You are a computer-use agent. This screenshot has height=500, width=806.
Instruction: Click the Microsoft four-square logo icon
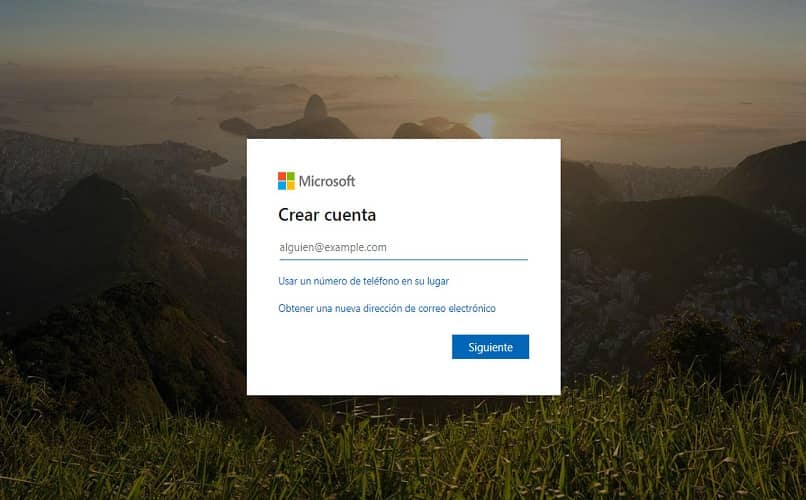[286, 181]
